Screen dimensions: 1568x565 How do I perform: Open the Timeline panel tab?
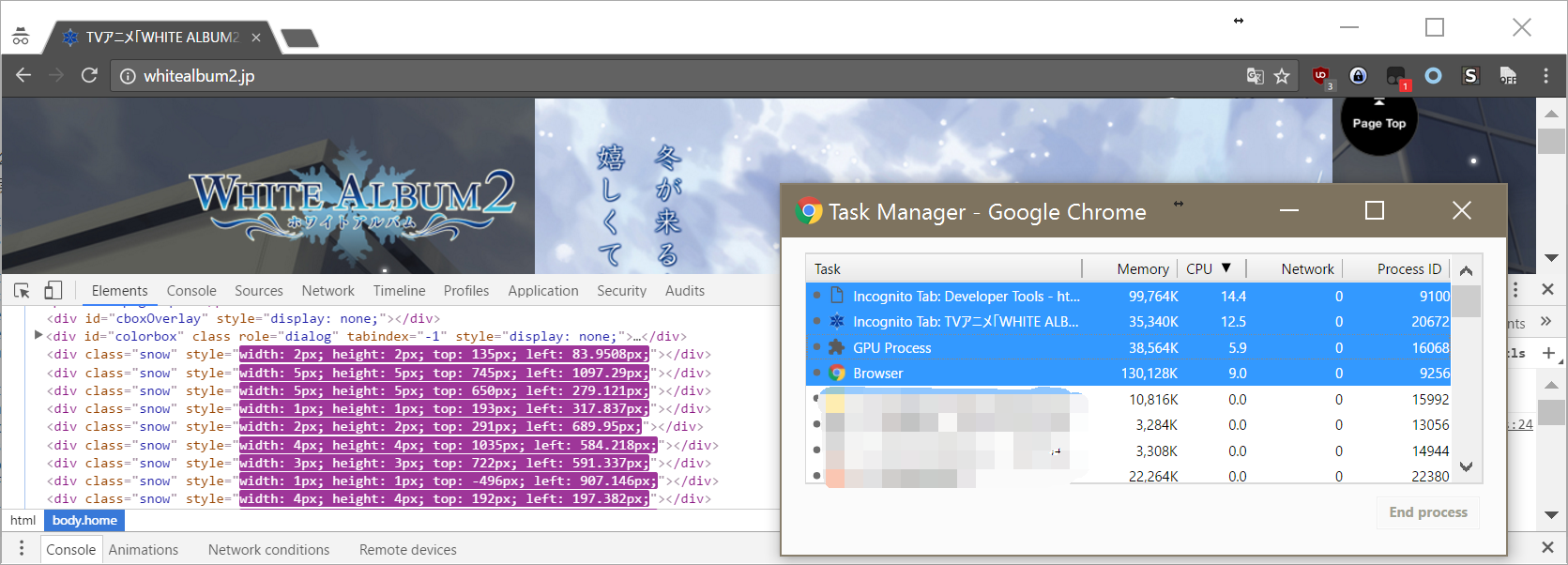click(399, 291)
